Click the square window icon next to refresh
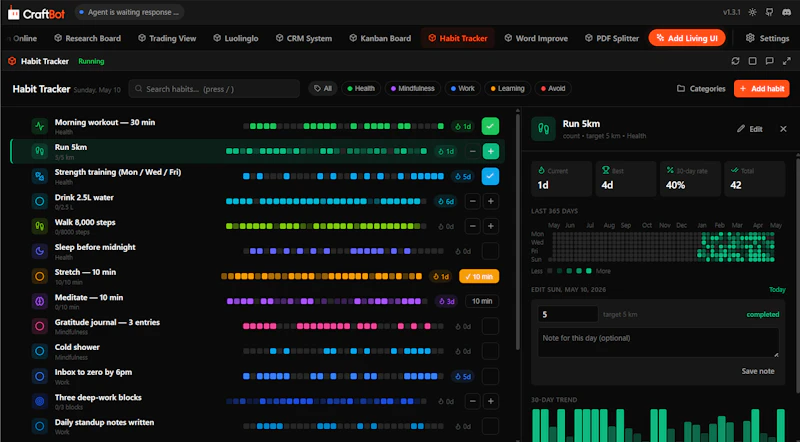This screenshot has height=442, width=800. [752, 61]
